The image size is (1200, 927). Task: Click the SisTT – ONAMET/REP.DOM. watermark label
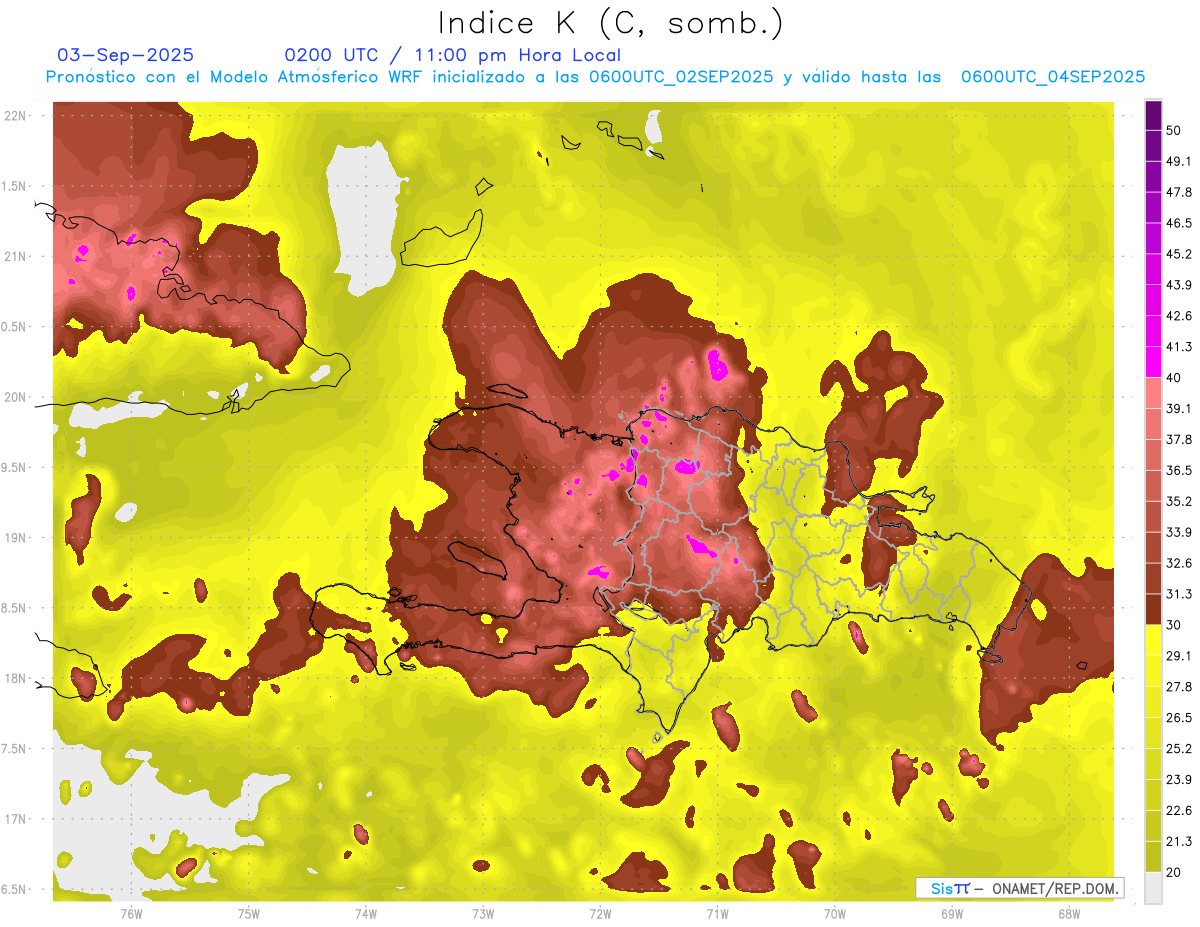pyautogui.click(x=1020, y=888)
